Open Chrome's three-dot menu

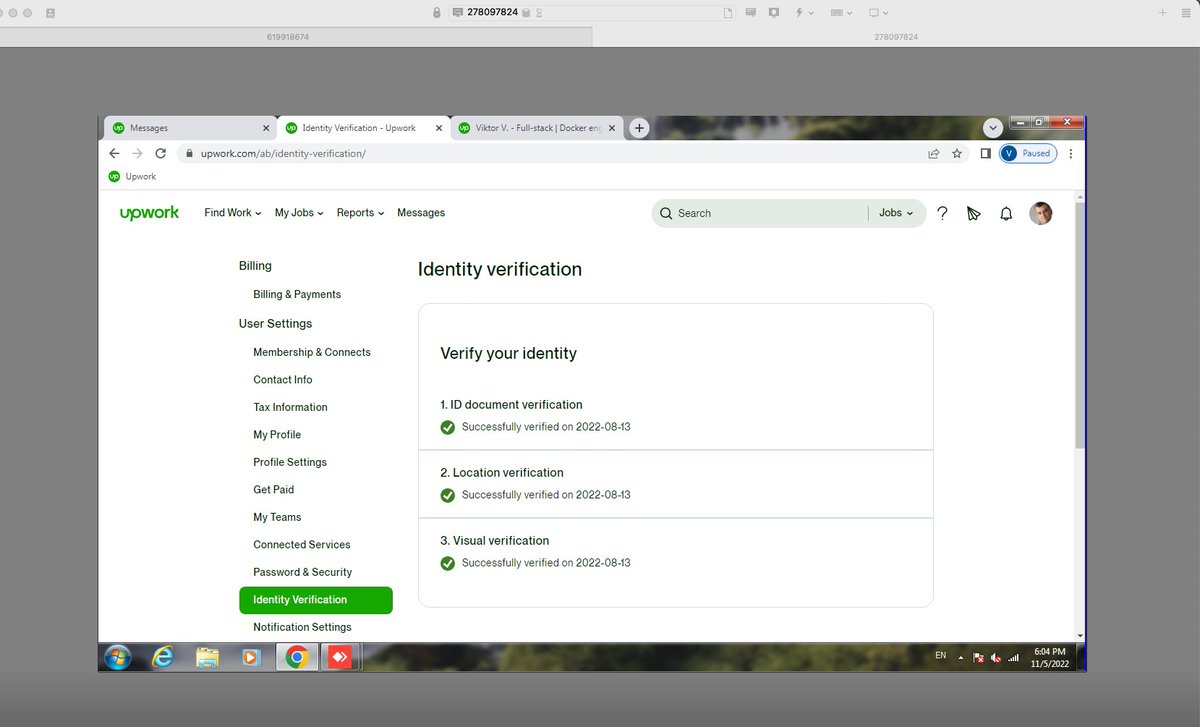[x=1071, y=154]
